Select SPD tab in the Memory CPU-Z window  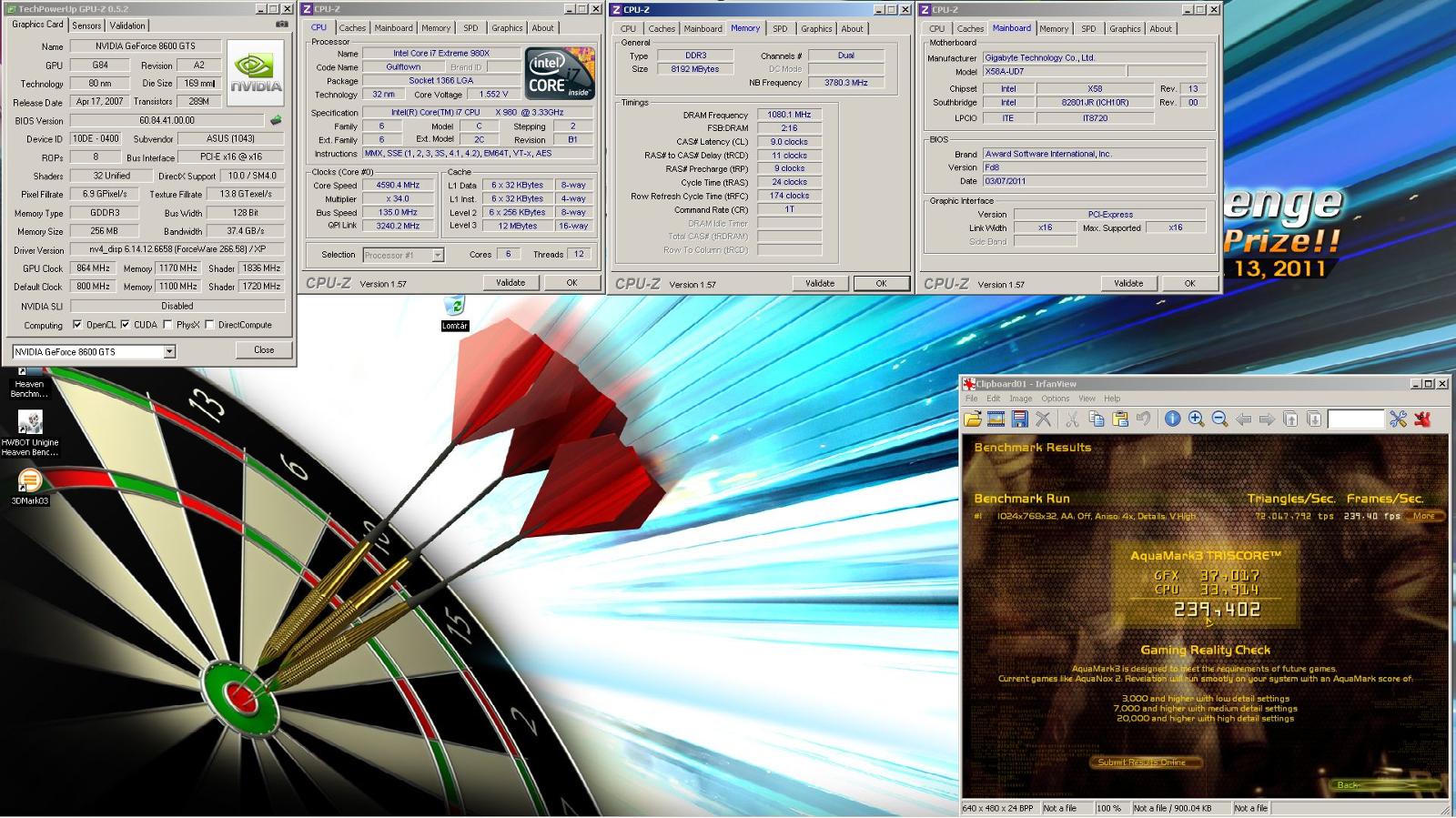coord(780,28)
